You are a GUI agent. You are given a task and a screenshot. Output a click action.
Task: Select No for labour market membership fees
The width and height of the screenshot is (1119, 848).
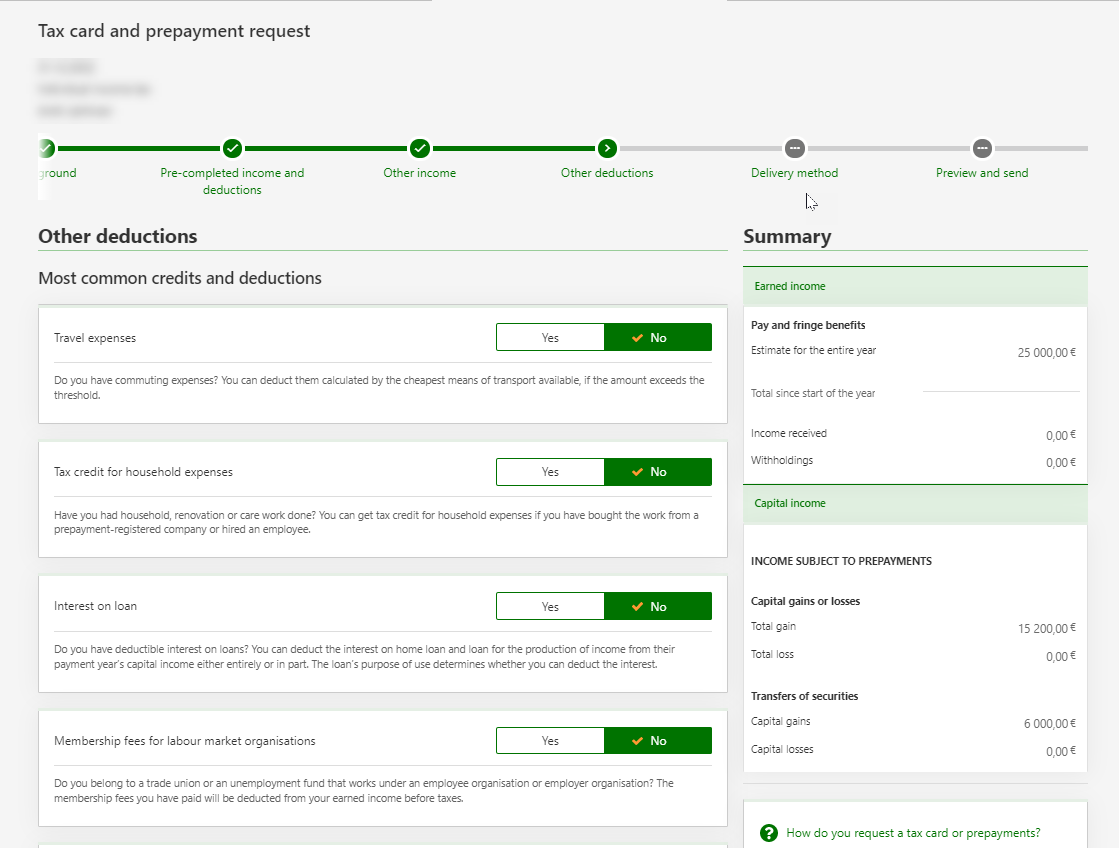658,741
